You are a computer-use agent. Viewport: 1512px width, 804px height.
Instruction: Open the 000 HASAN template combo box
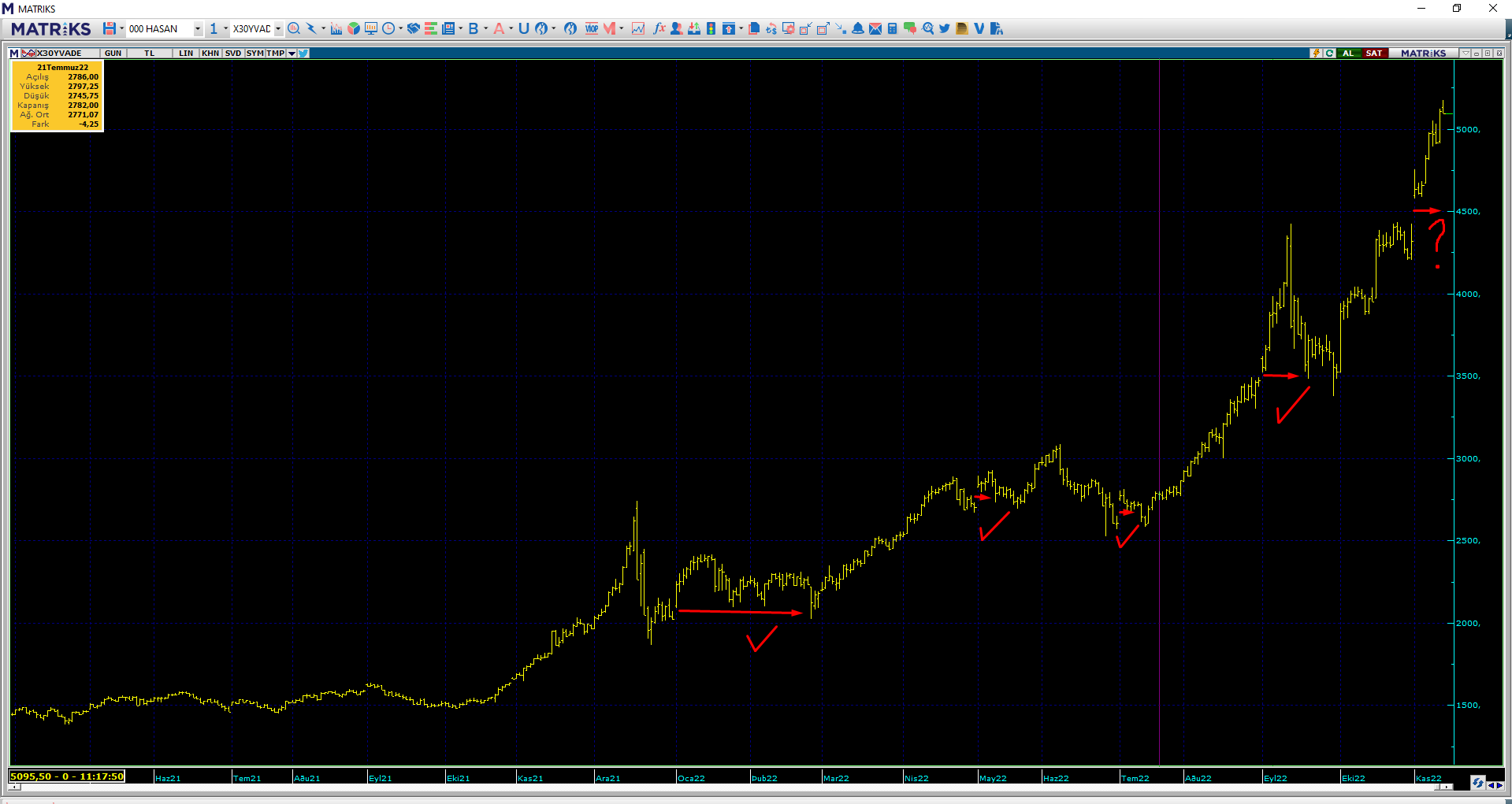tap(165, 28)
